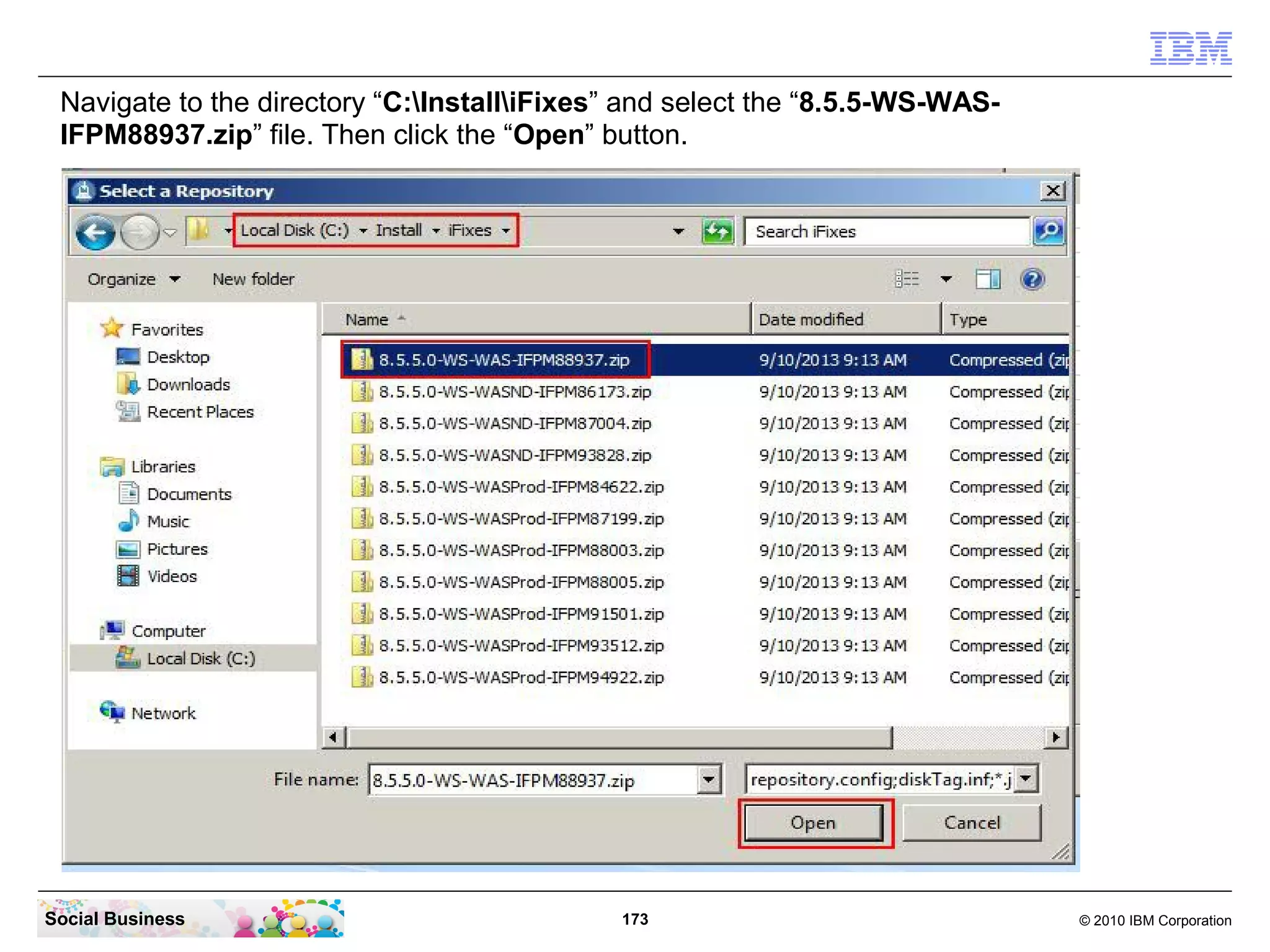Click horizontal scrollbar right arrow
This screenshot has height=952, width=1270.
(1056, 738)
